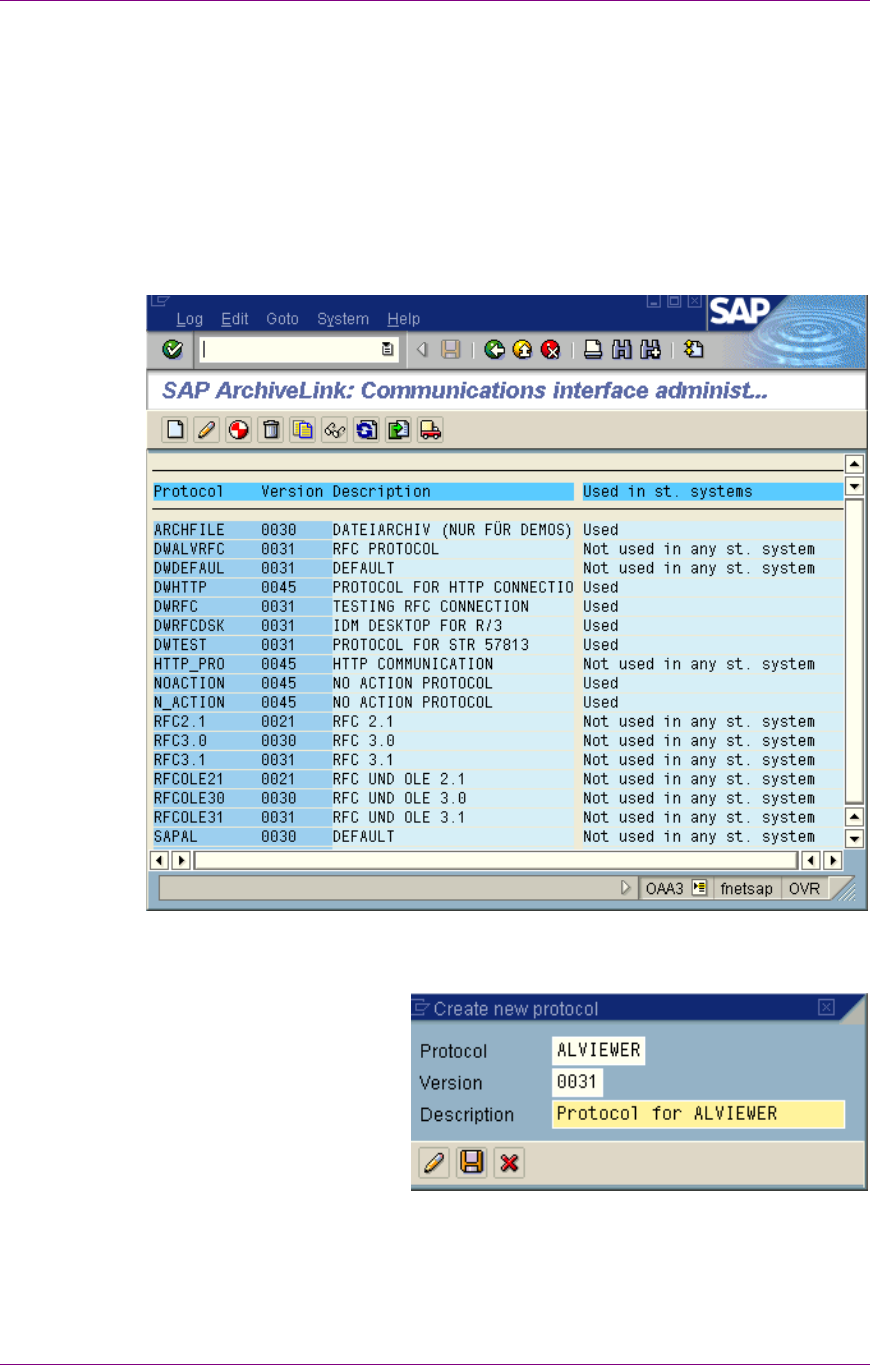Select the RFCOLE31 protocol row
The image size is (870, 1365).
[x=498, y=817]
